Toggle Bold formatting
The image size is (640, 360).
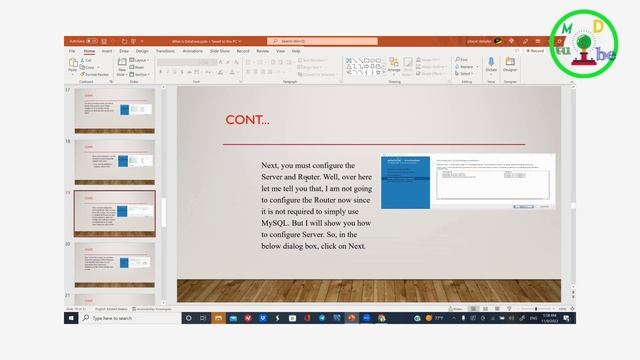[x=160, y=72]
